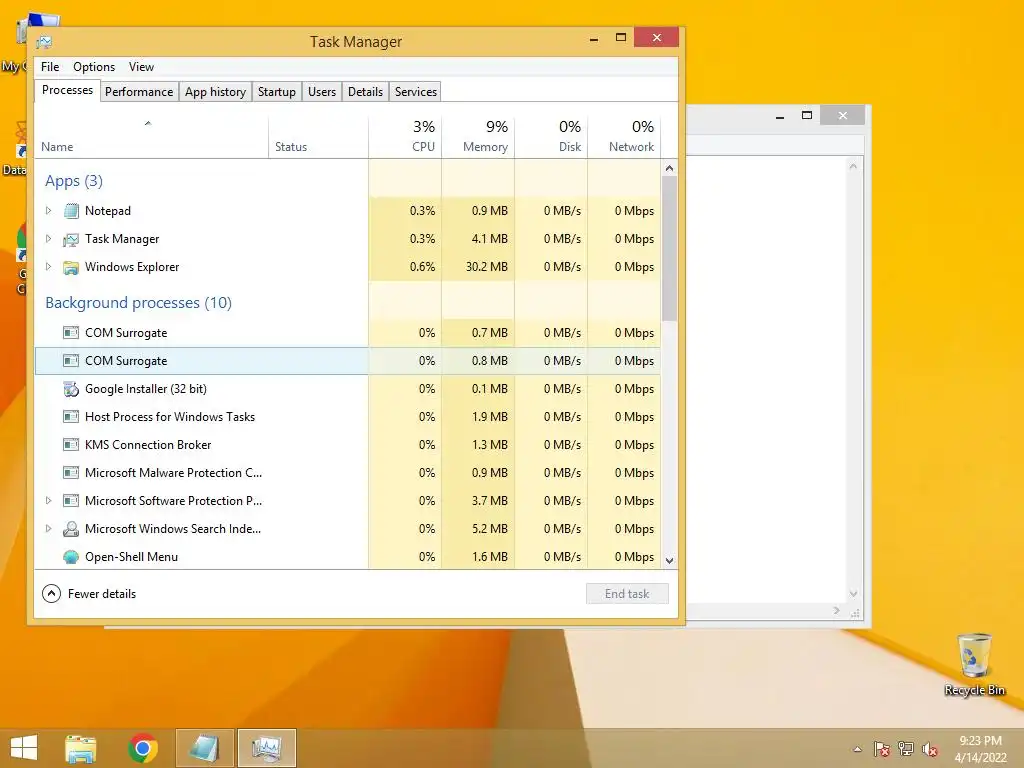Switch to the Services tab
1024x768 pixels.
(x=415, y=92)
